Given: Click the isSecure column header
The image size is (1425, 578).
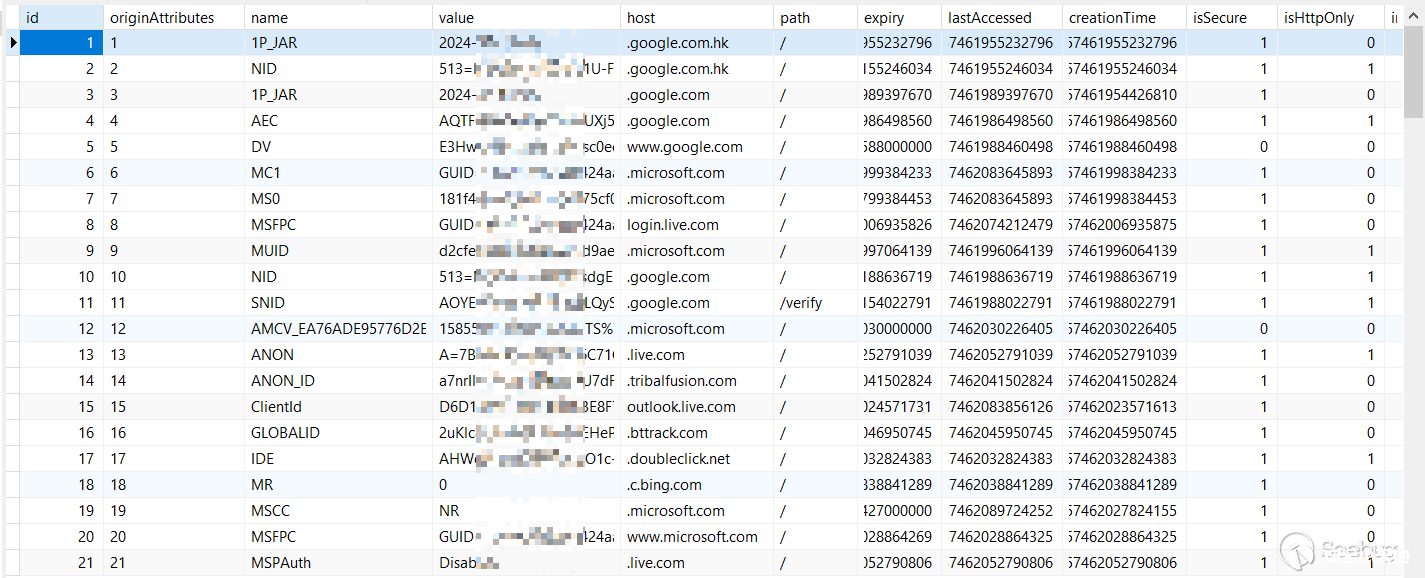Looking at the screenshot, I should [x=1232, y=18].
